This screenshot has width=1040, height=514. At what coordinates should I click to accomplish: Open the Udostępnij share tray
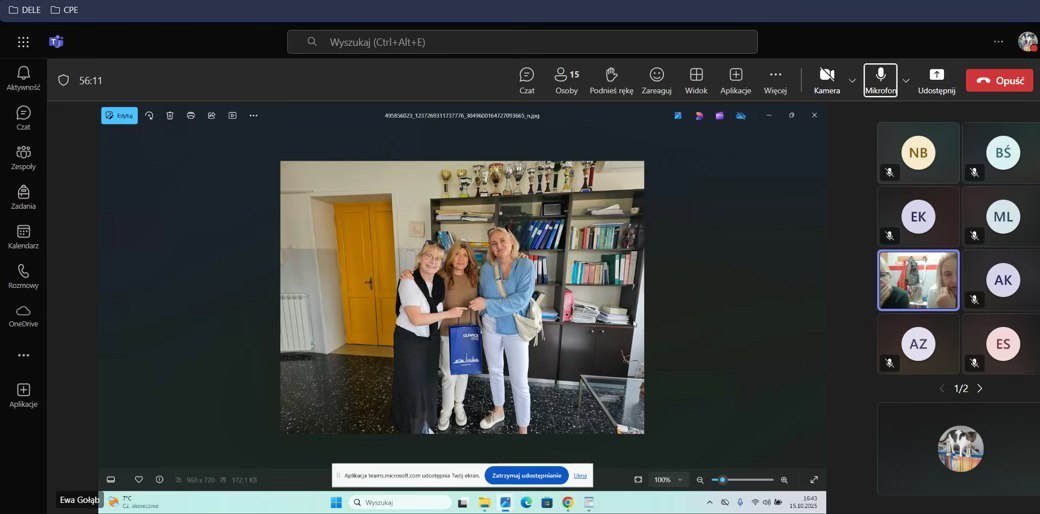(x=936, y=80)
